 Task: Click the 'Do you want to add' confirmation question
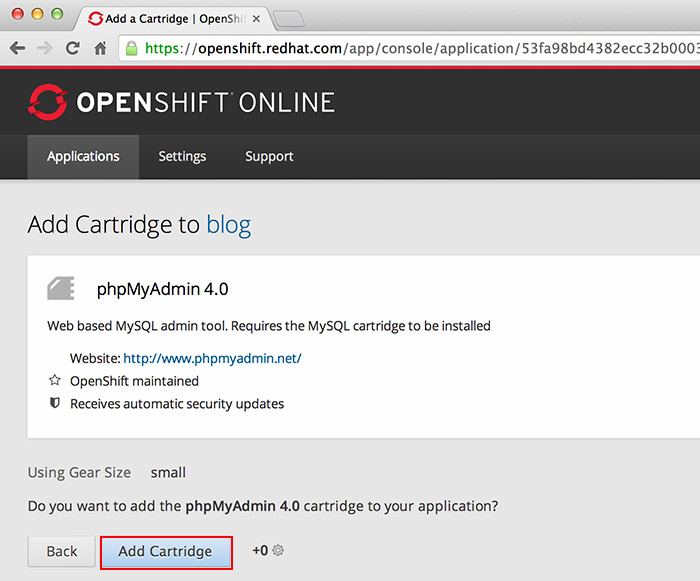[262, 506]
